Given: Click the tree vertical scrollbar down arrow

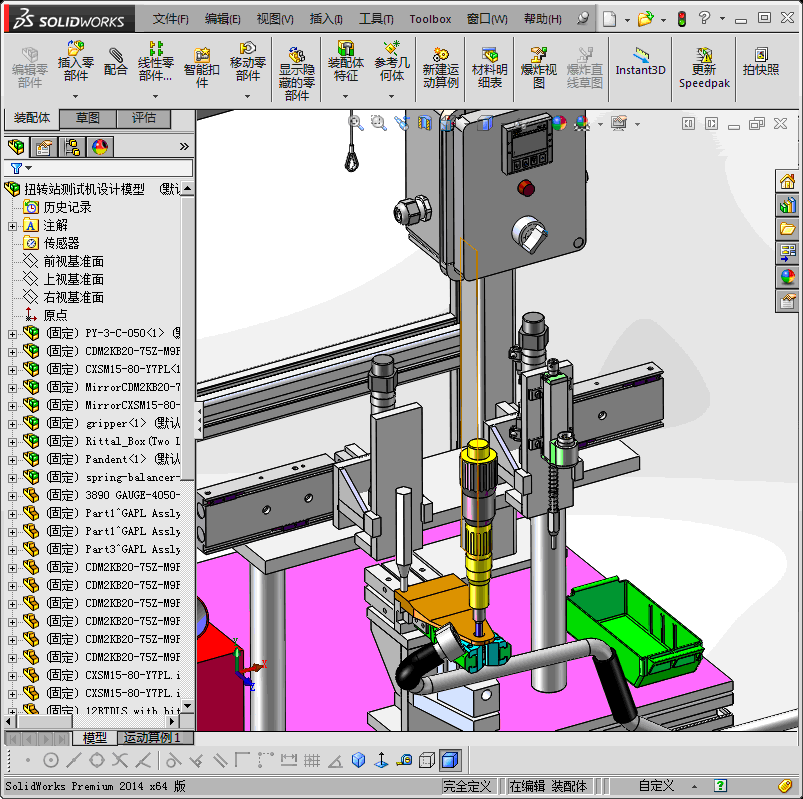Looking at the screenshot, I should tap(187, 706).
